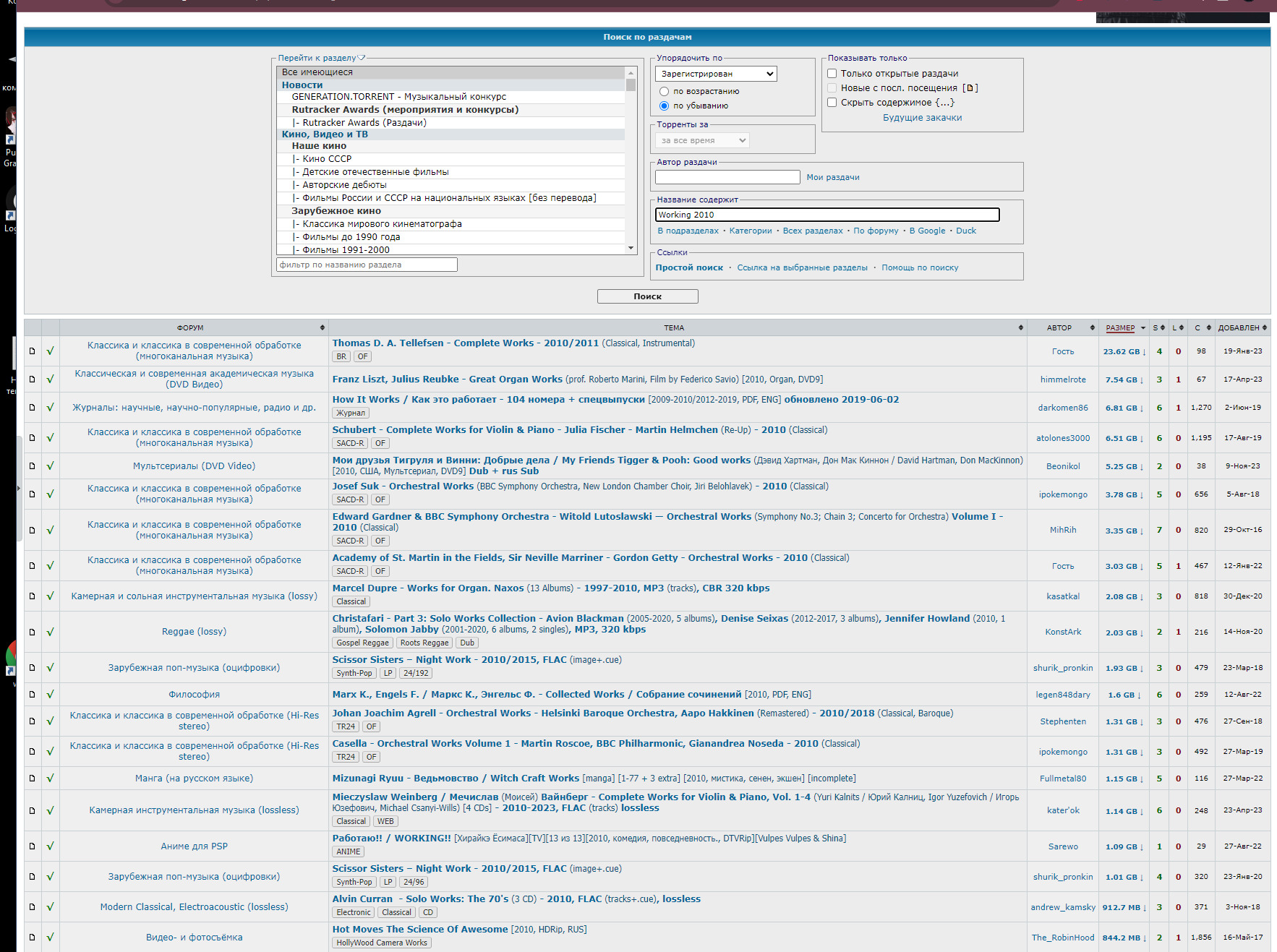Click green checkmark icon in Franz Liszt row

pyautogui.click(x=51, y=379)
